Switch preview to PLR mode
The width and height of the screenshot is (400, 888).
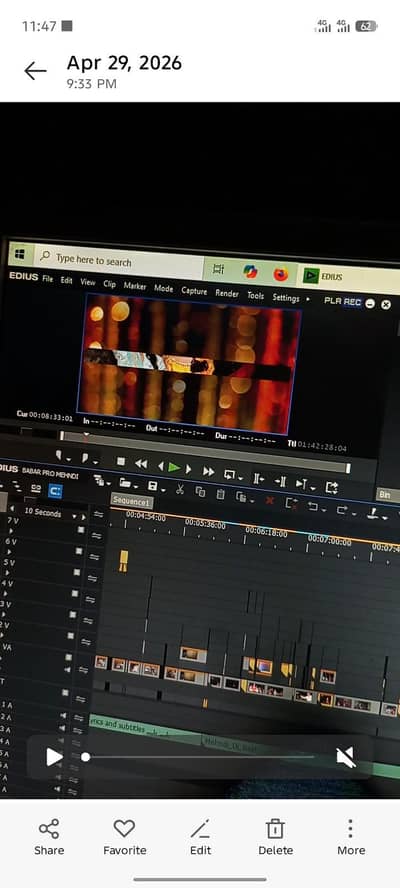333,301
